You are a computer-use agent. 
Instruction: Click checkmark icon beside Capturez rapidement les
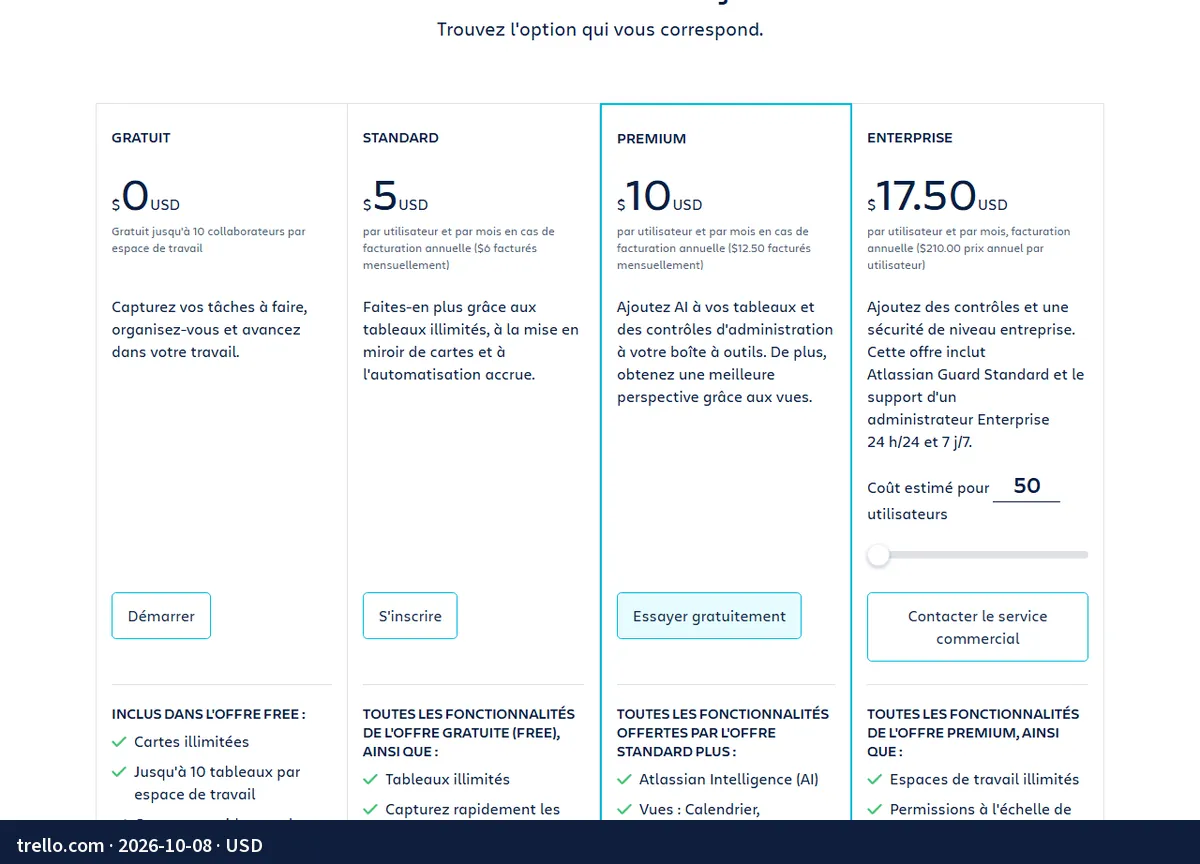point(370,809)
